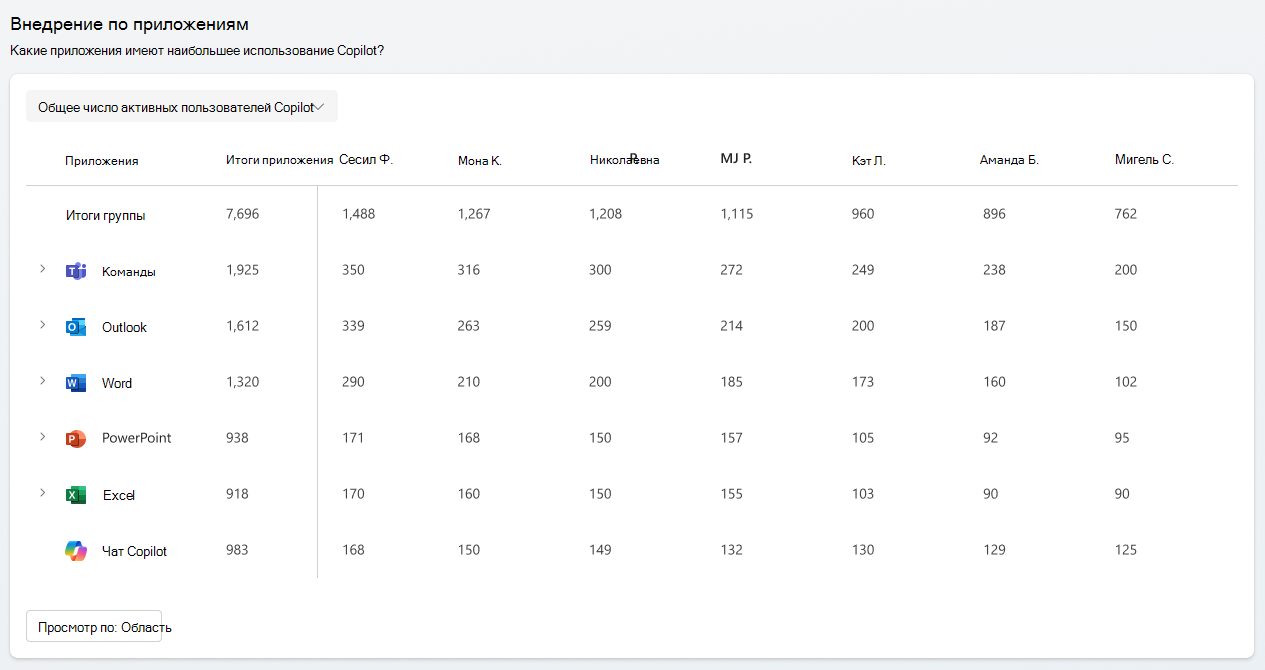Click Outlook value 339 for Сесил Ф.
This screenshot has height=670, width=1265.
(x=353, y=326)
